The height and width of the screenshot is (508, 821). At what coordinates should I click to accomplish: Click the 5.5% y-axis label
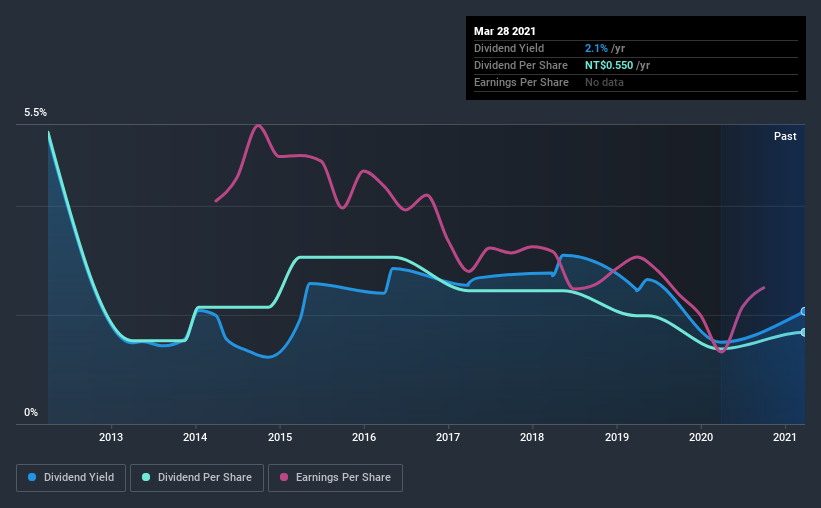point(35,113)
